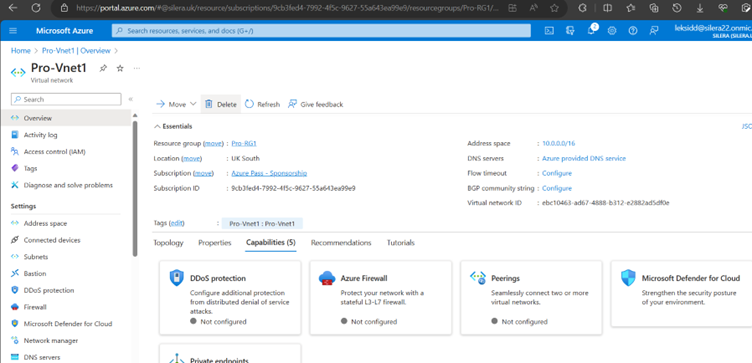The height and width of the screenshot is (363, 752).
Task: Open Network manager
Action: (x=51, y=340)
